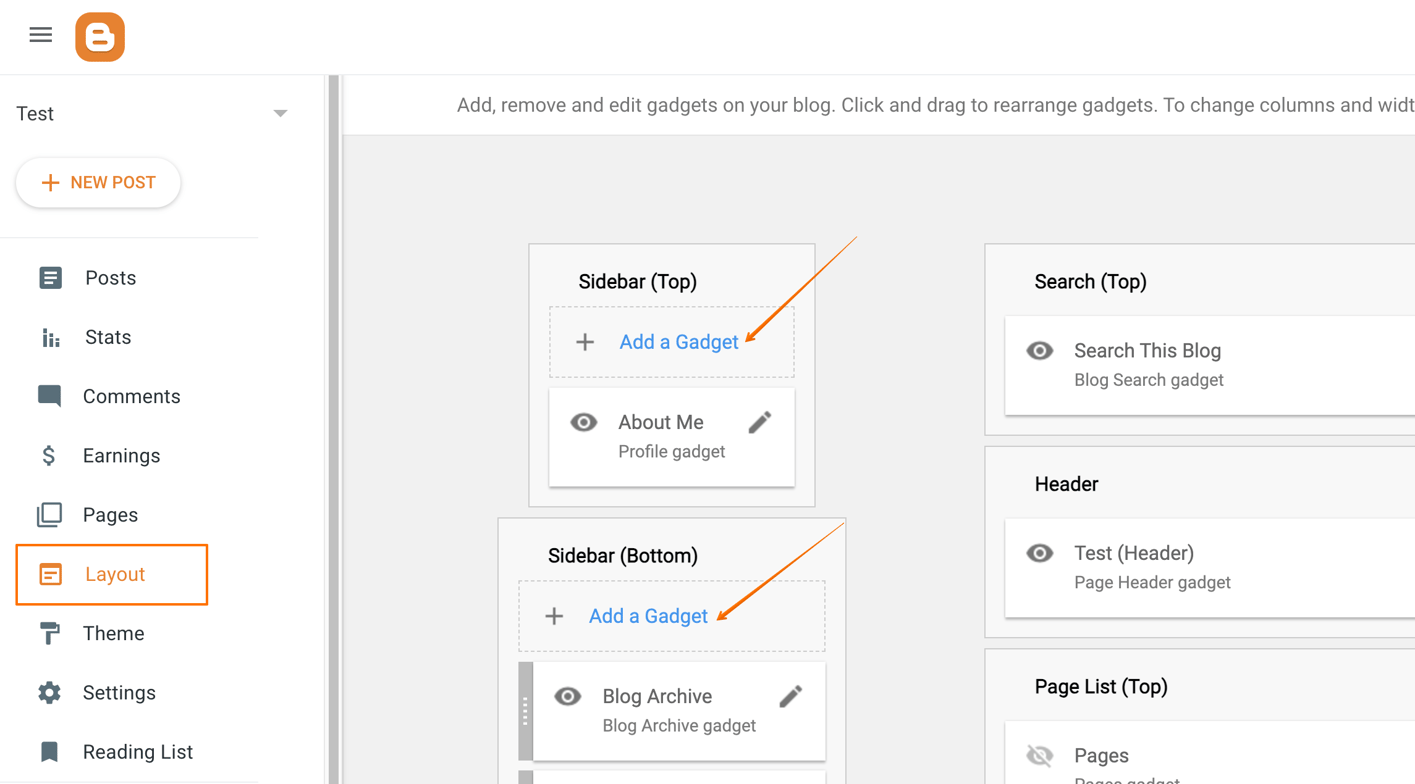Expand the Test blog selector dropdown
This screenshot has width=1415, height=784.
pos(280,113)
